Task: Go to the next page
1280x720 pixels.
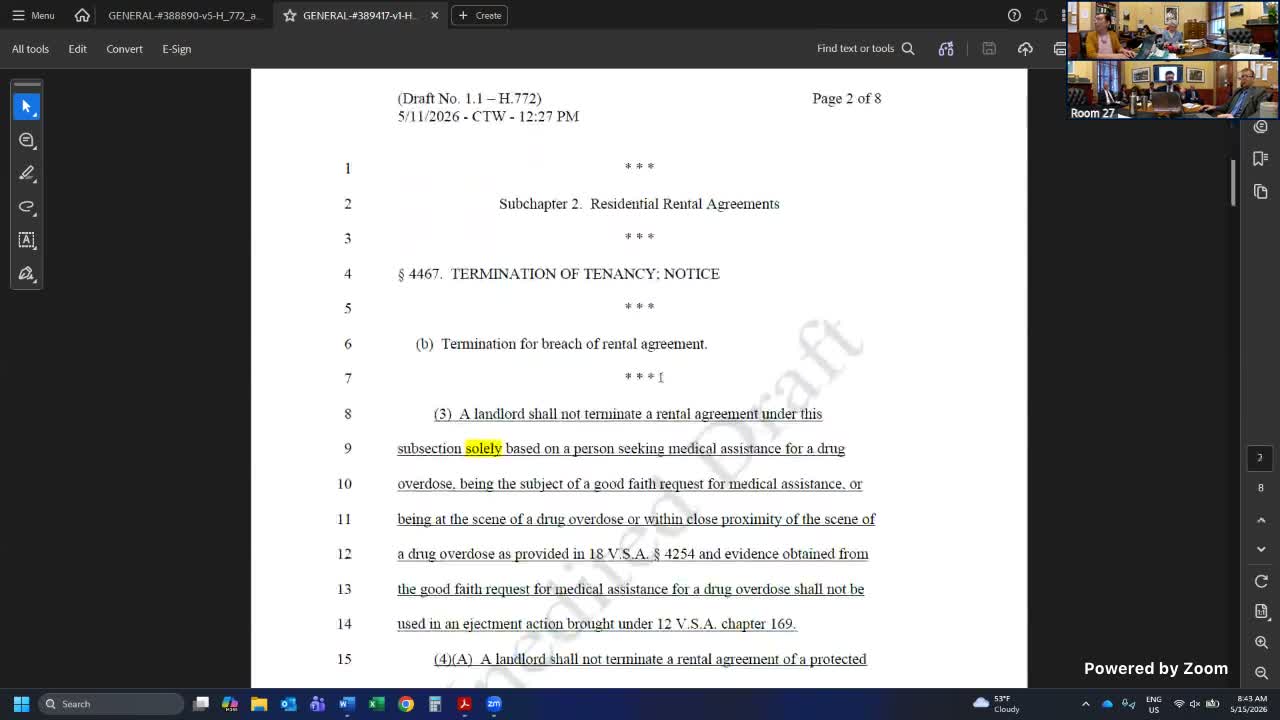Action: pos(1260,549)
